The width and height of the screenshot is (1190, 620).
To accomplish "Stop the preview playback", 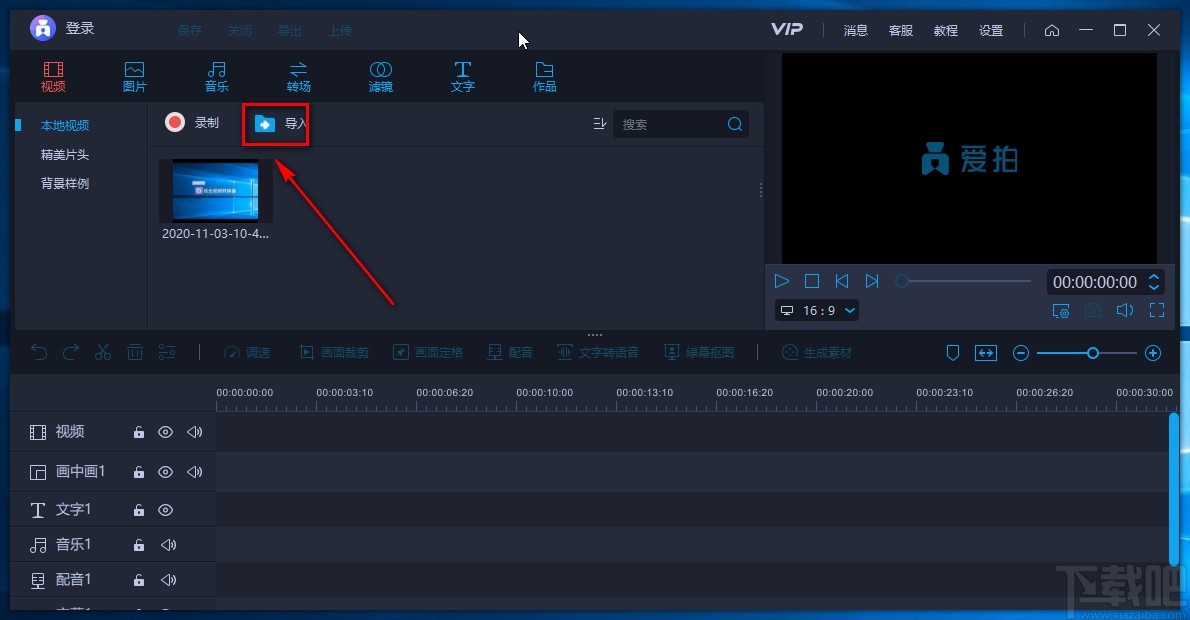I will (811, 281).
